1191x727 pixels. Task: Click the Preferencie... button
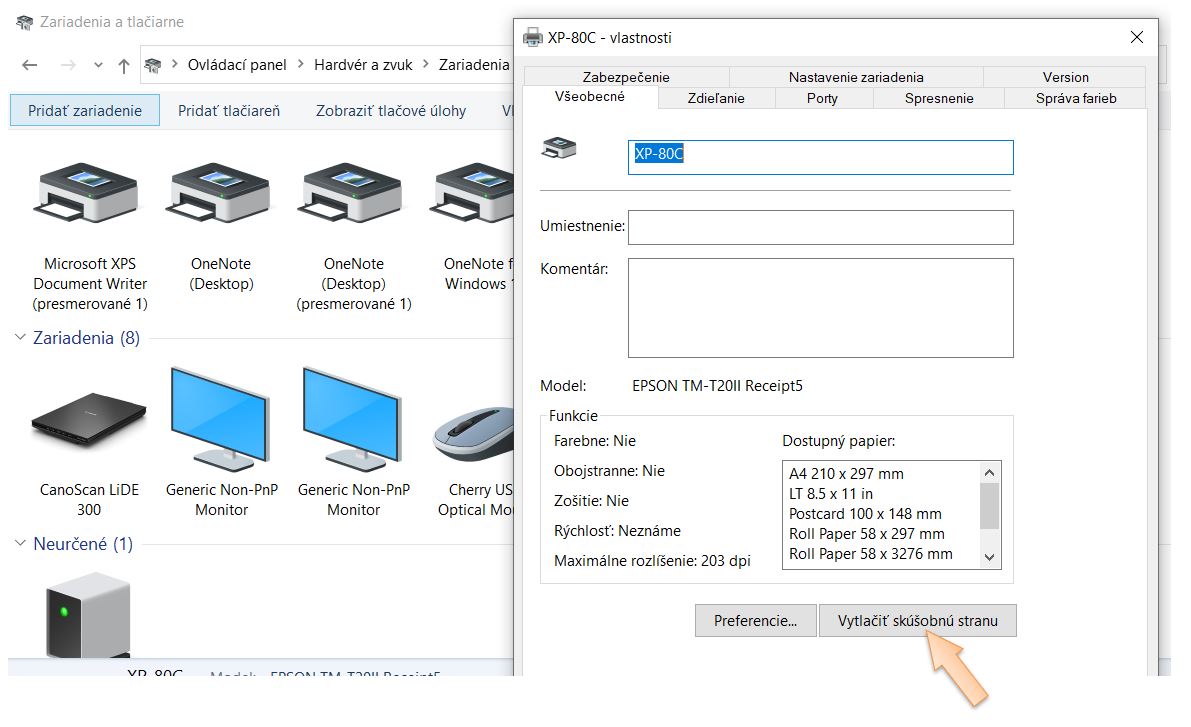click(x=755, y=621)
